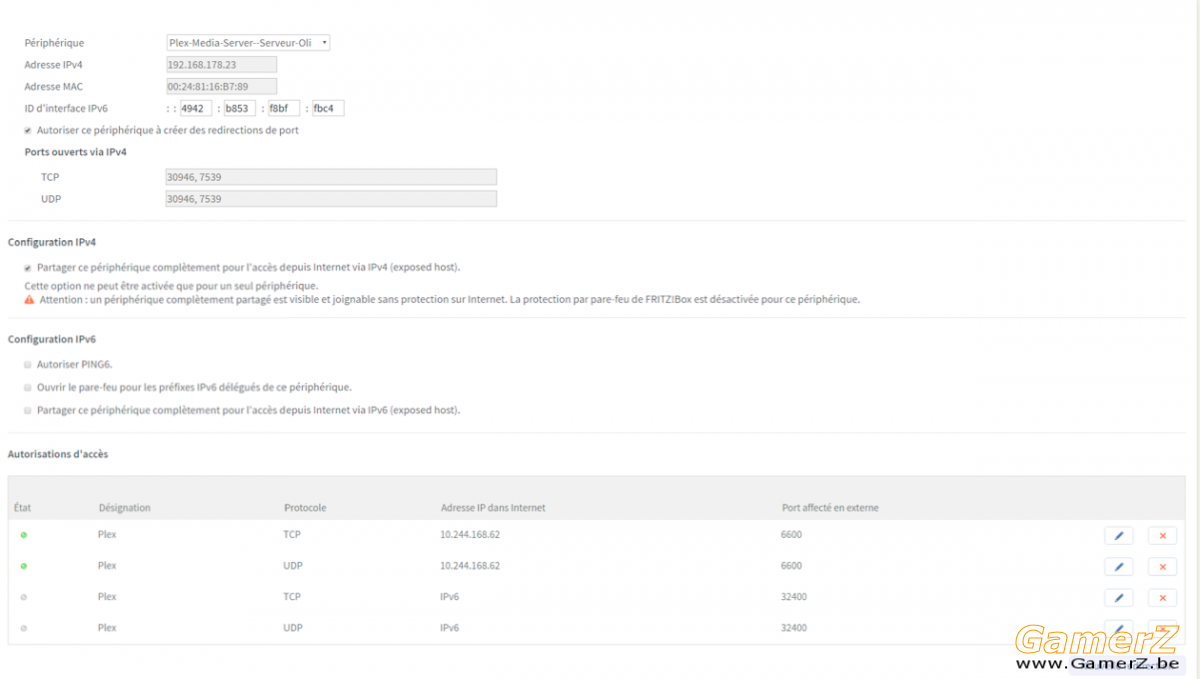Click the Adresse MAC field 00:24:81:16:B7:89
This screenshot has height=679, width=1200.
click(x=221, y=87)
